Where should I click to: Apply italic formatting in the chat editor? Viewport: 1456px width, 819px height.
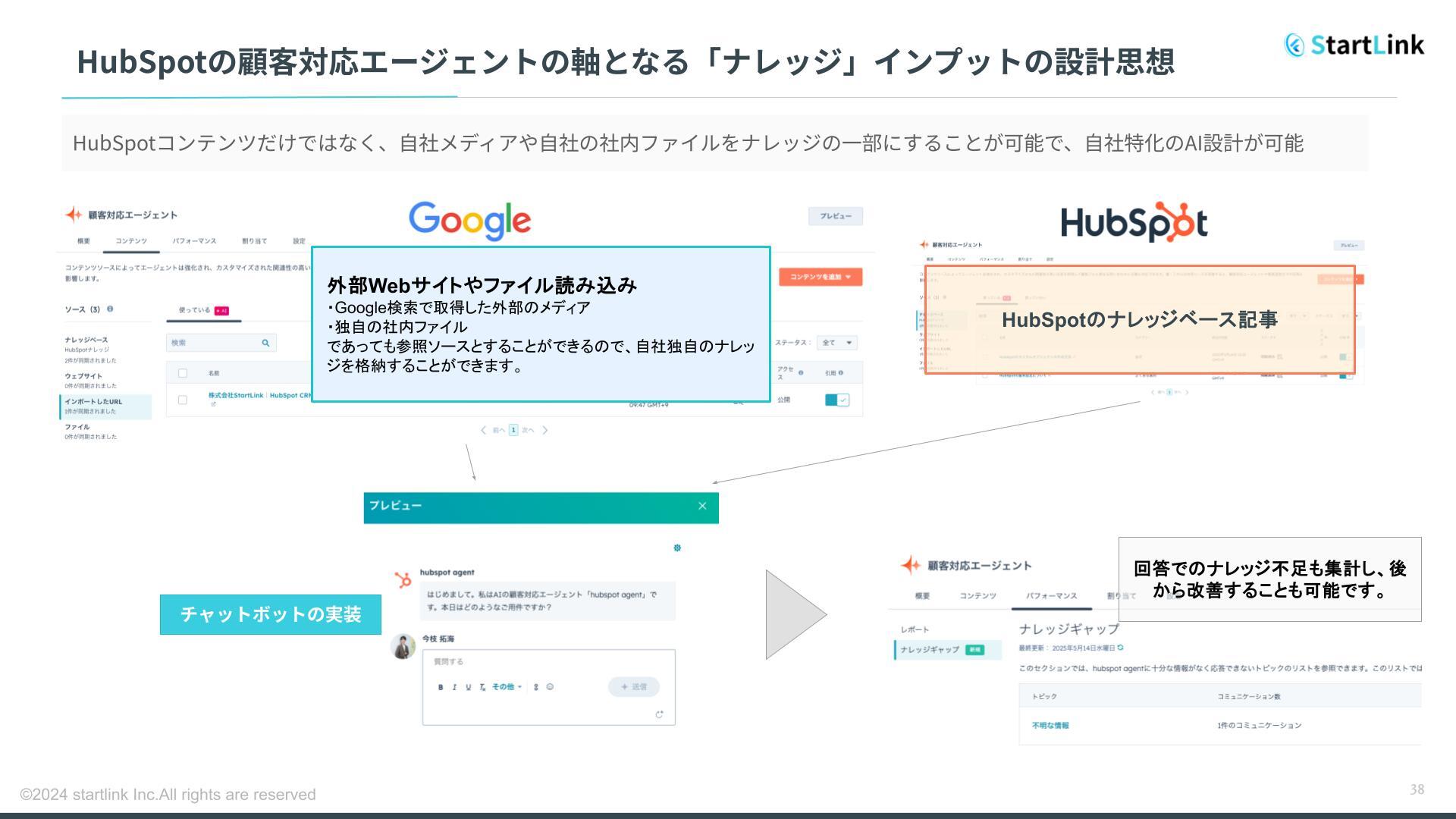click(454, 686)
